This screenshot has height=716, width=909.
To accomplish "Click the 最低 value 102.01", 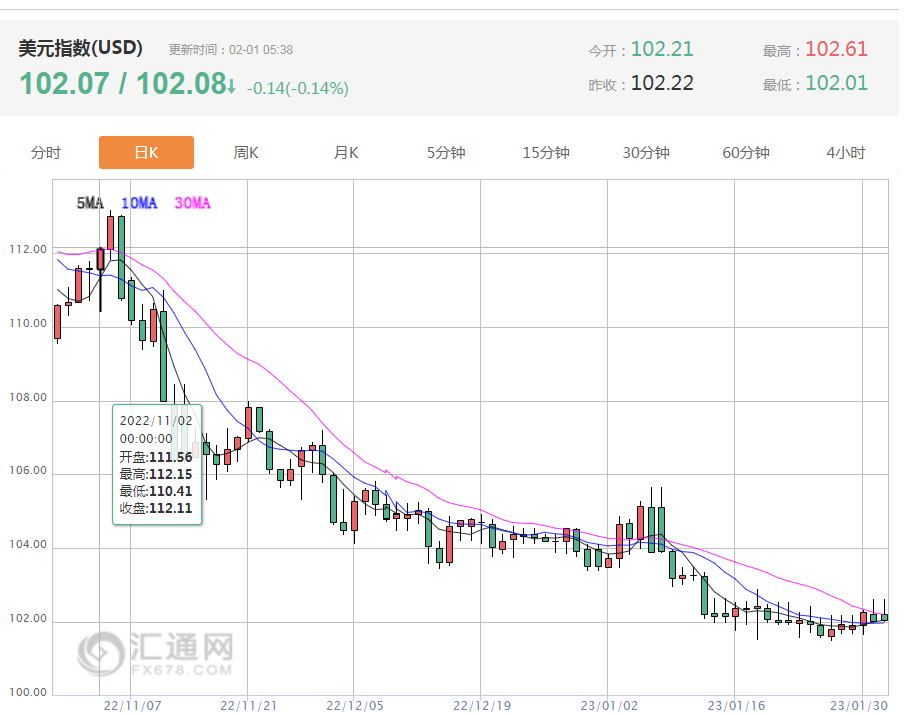I will click(836, 83).
